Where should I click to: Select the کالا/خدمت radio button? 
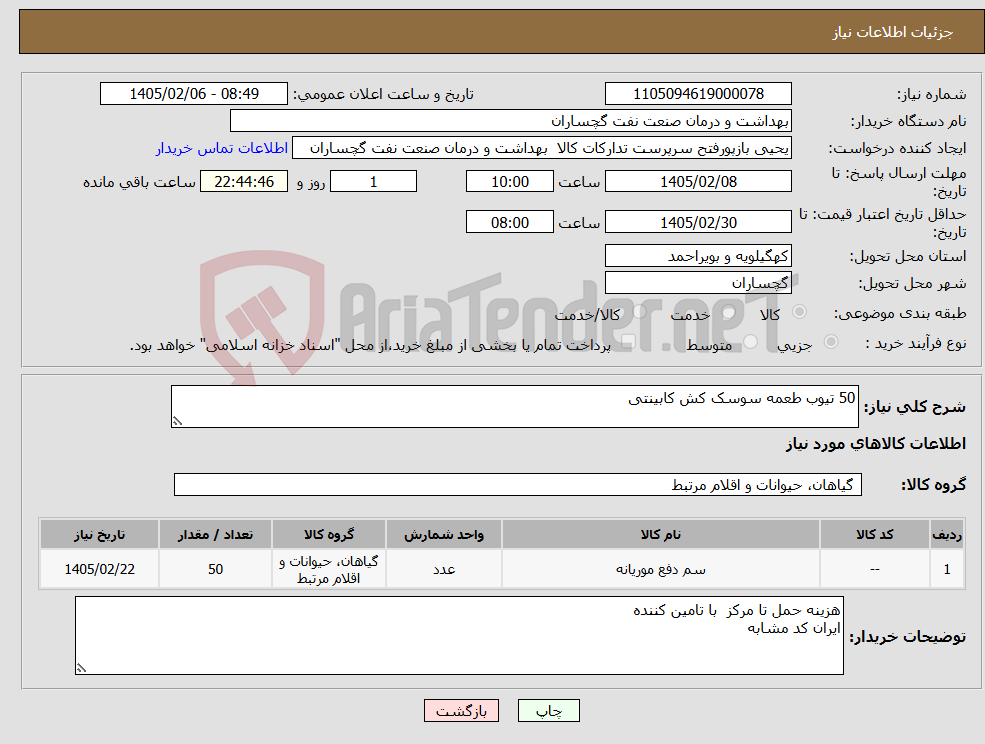pyautogui.click(x=639, y=312)
